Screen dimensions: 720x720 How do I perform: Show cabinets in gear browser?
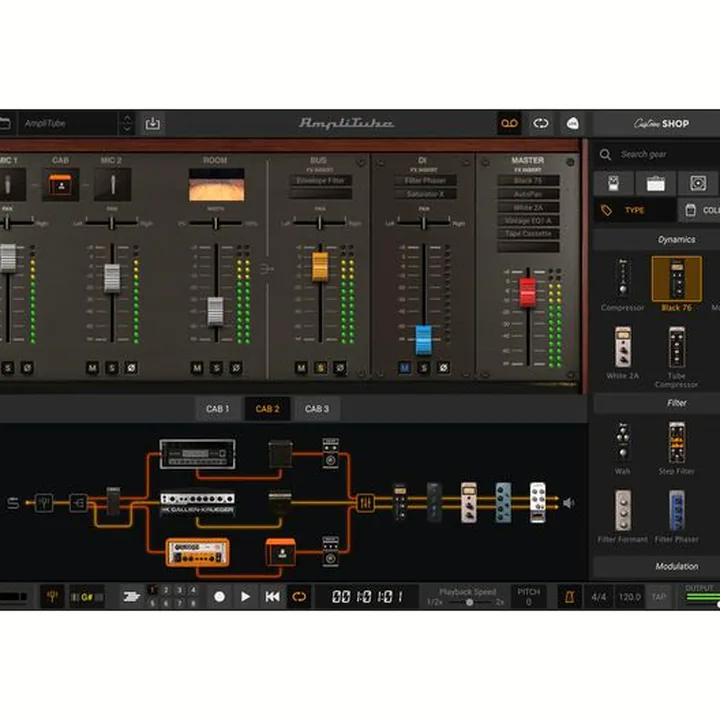(x=698, y=184)
